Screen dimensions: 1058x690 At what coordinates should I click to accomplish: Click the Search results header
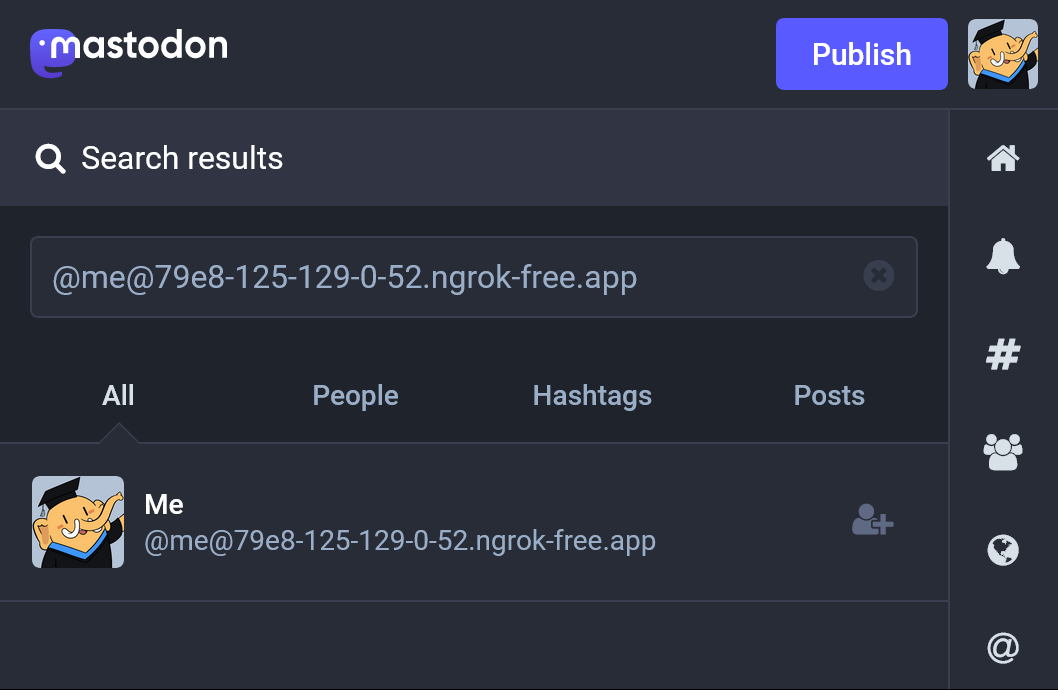[x=183, y=157]
